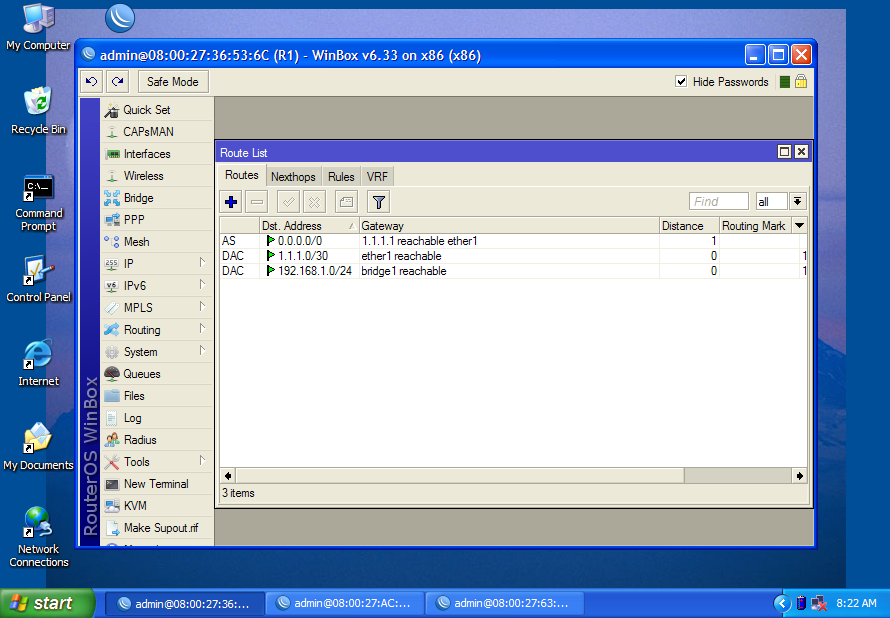Open the Bridge menu

pyautogui.click(x=157, y=198)
